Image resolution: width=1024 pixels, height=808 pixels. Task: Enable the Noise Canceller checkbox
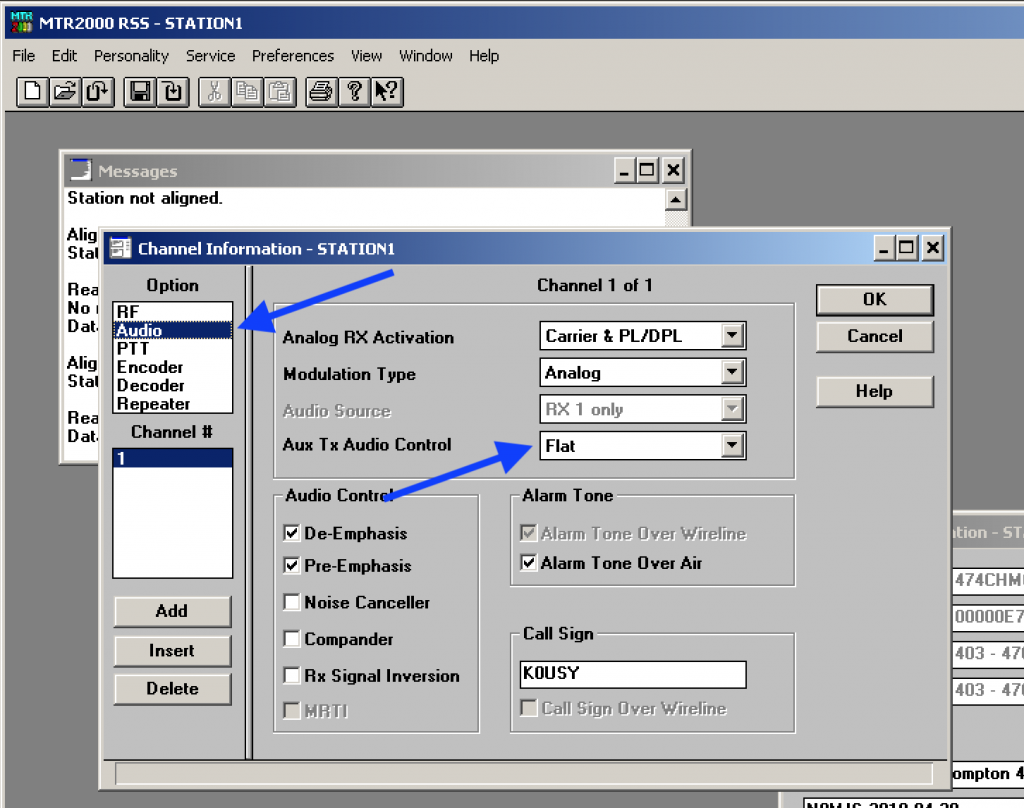[291, 602]
